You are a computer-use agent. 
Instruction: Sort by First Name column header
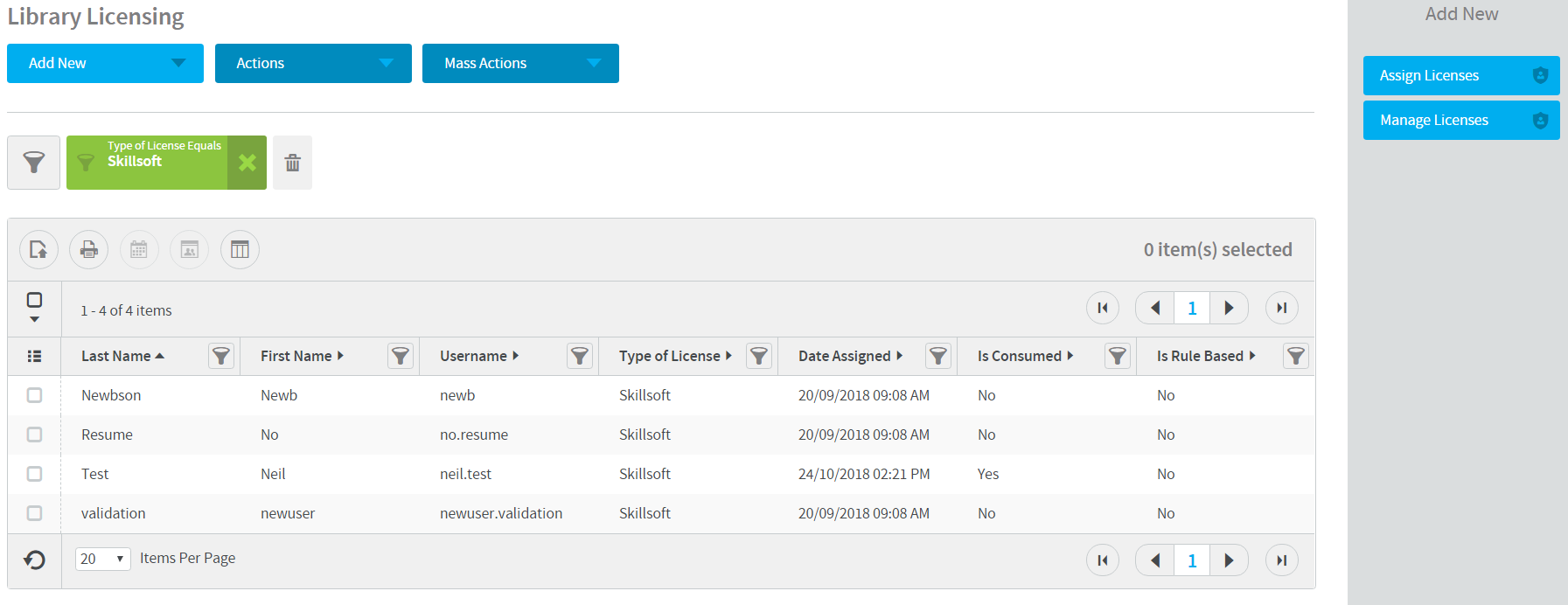tap(302, 356)
